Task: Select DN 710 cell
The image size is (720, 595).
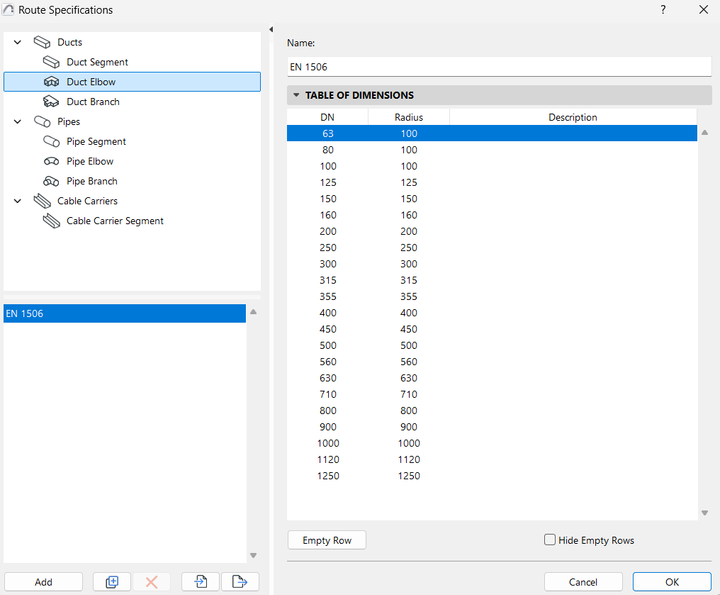Action: pos(328,394)
